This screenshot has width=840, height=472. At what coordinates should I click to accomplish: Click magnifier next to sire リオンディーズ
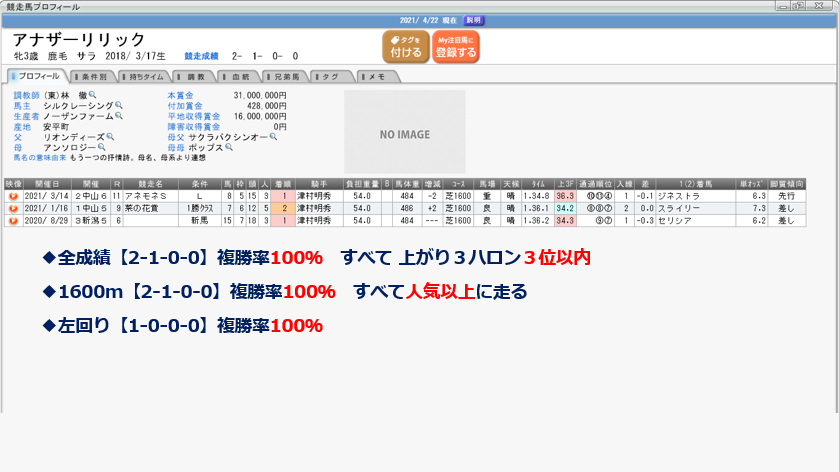(111, 137)
